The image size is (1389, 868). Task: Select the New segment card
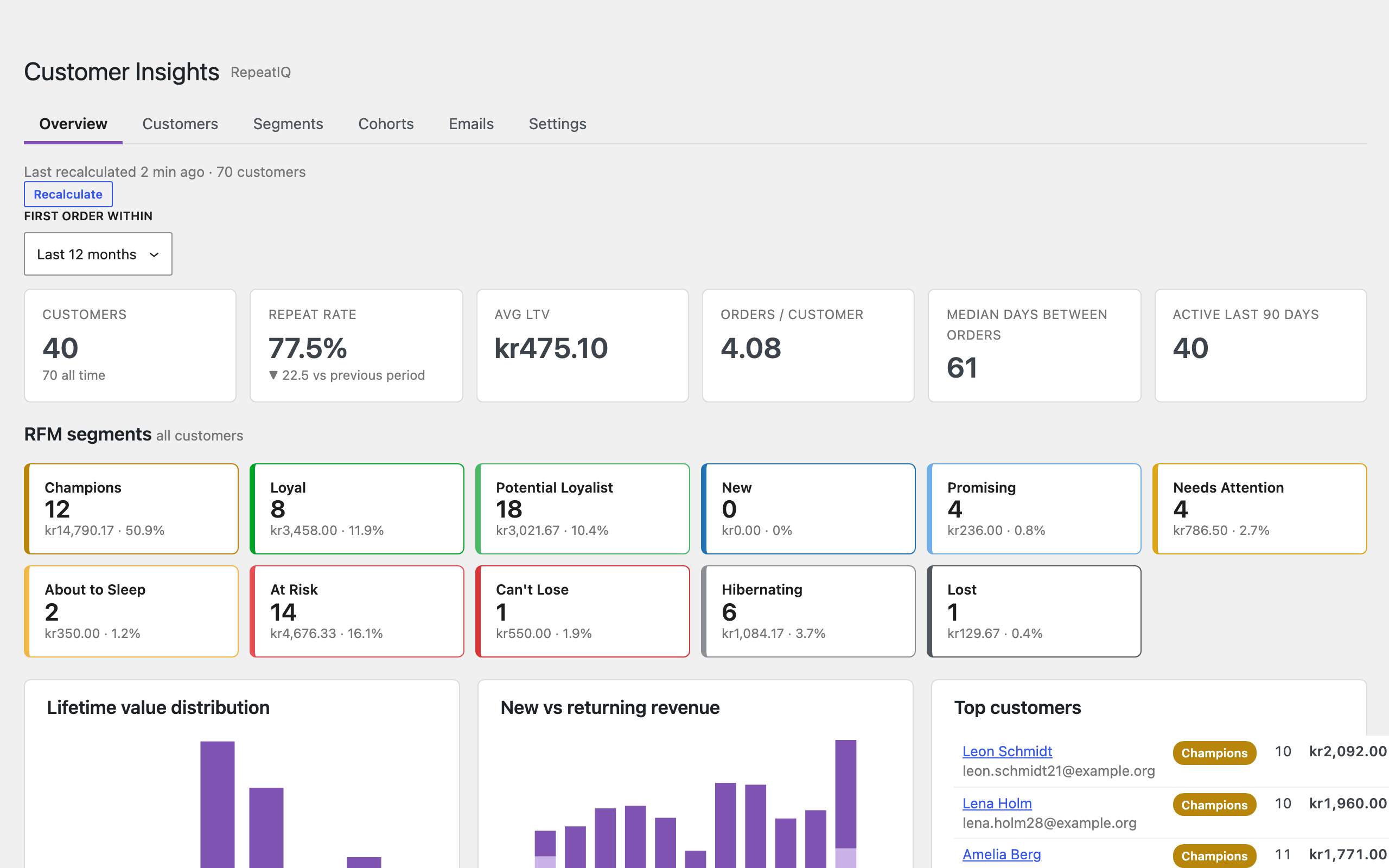point(808,509)
